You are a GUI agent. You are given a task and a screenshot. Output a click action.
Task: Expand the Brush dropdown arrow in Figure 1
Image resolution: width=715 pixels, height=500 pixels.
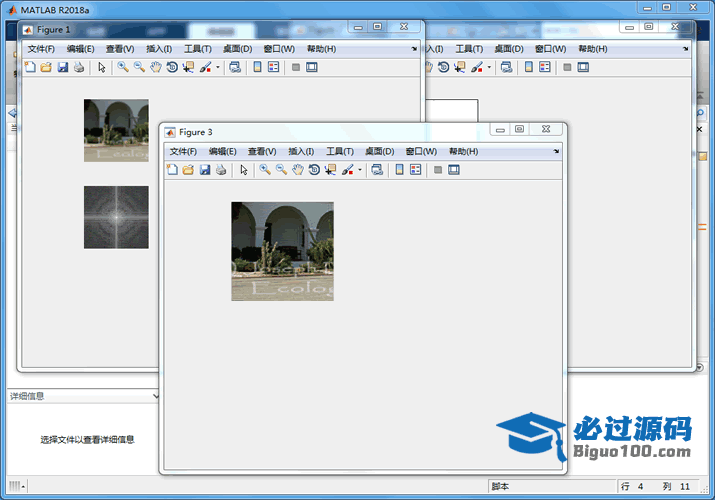(x=218, y=67)
